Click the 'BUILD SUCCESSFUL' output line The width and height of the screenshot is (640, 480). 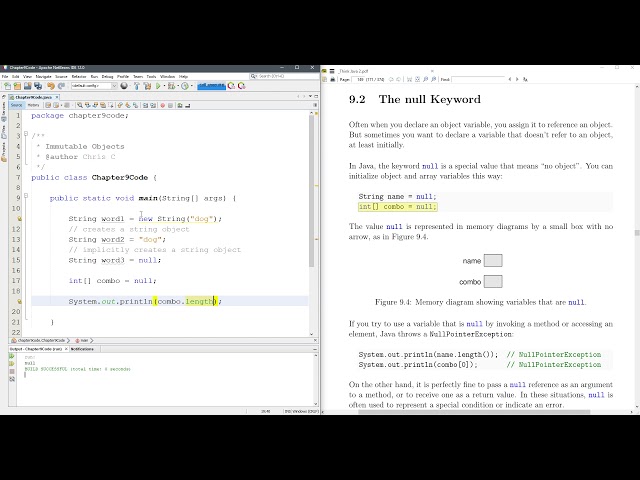pos(78,369)
